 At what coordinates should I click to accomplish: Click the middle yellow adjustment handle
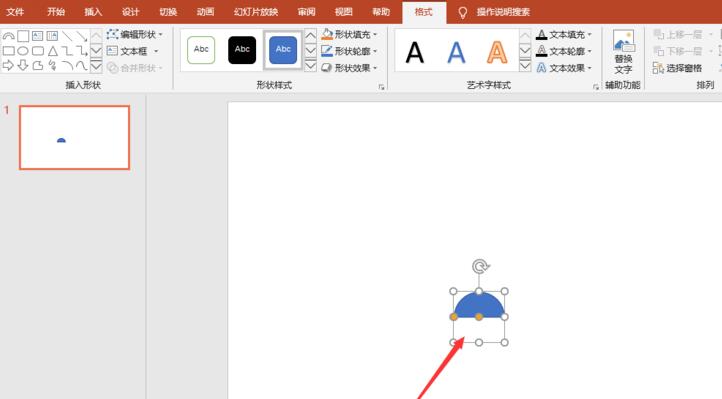point(479,317)
